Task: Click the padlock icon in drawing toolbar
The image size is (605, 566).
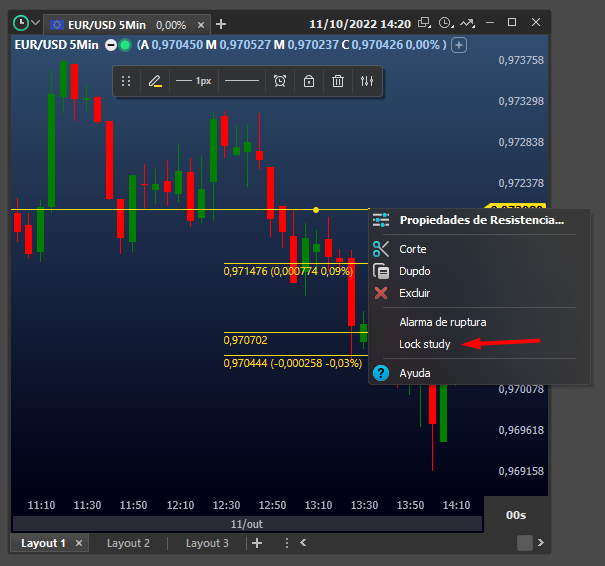Action: click(309, 81)
